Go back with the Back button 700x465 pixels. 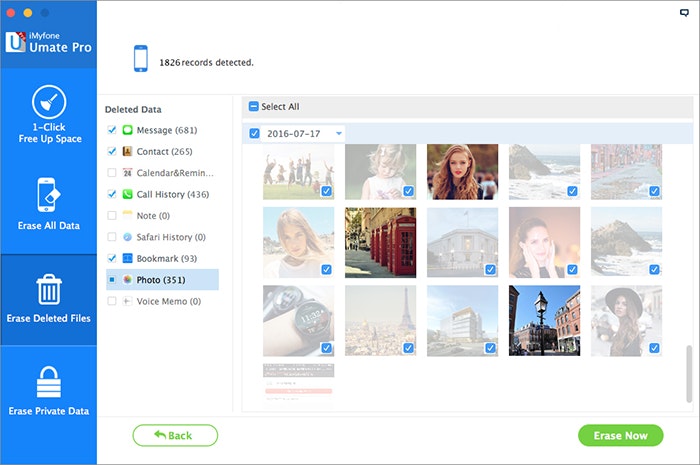click(175, 435)
